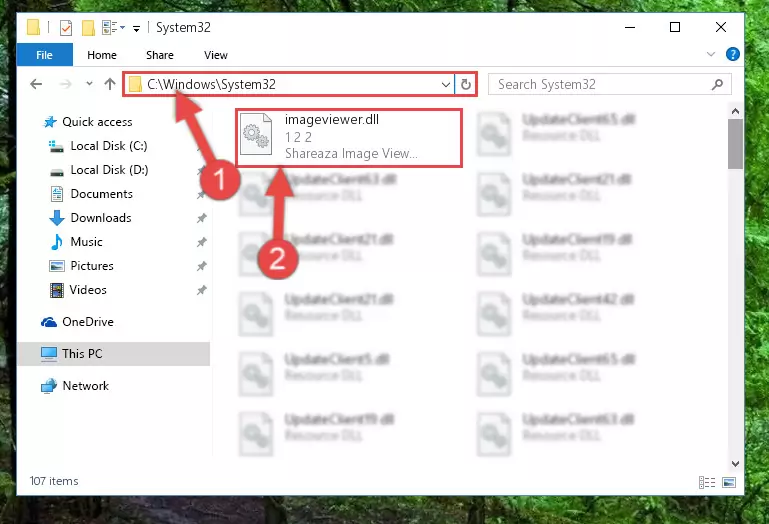Expand the ribbon with the chevron
769x524 pixels.
coord(711,54)
